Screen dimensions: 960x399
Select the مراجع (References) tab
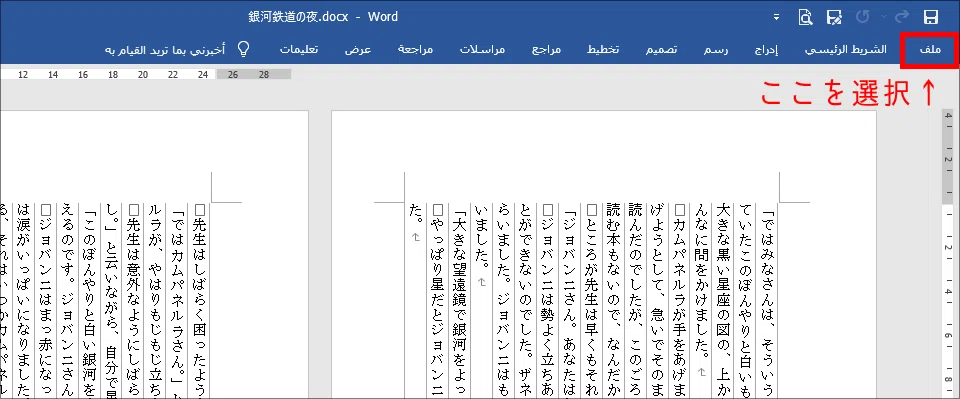[546, 50]
